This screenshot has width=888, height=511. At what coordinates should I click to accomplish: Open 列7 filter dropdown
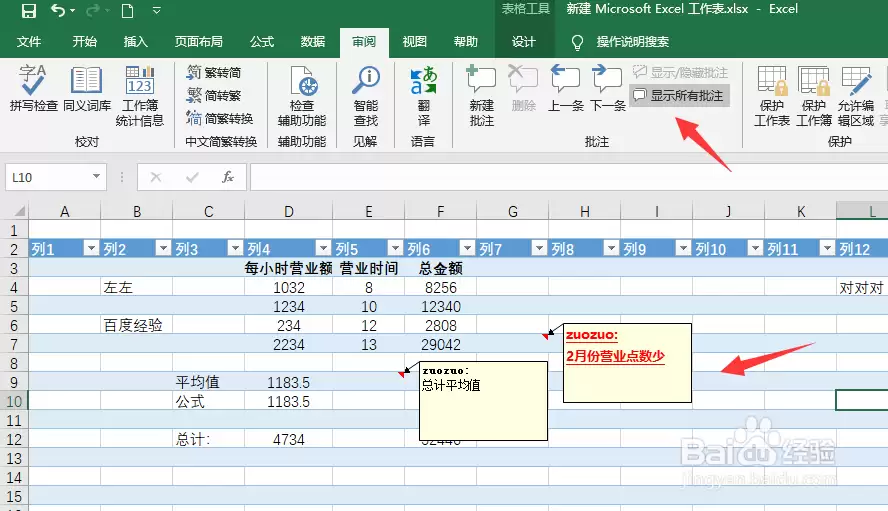[539, 248]
